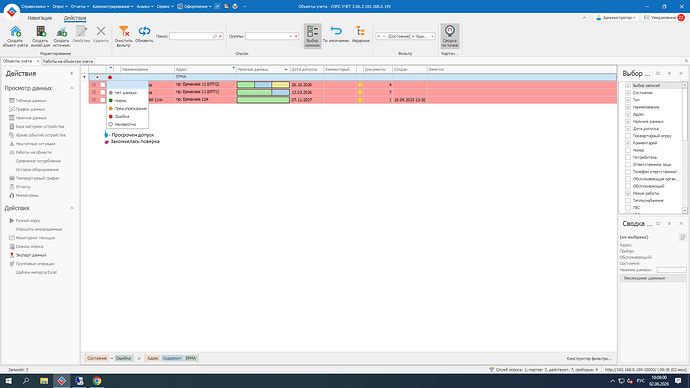Click the printer icon in title bar
The image size is (690, 388).
[235, 6]
